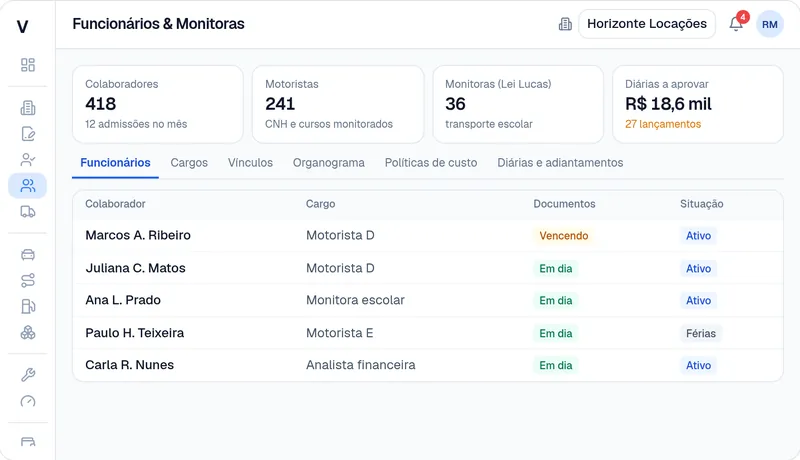Open the Horizonte Locações company selector
Image resolution: width=800 pixels, height=460 pixels.
pyautogui.click(x=646, y=24)
